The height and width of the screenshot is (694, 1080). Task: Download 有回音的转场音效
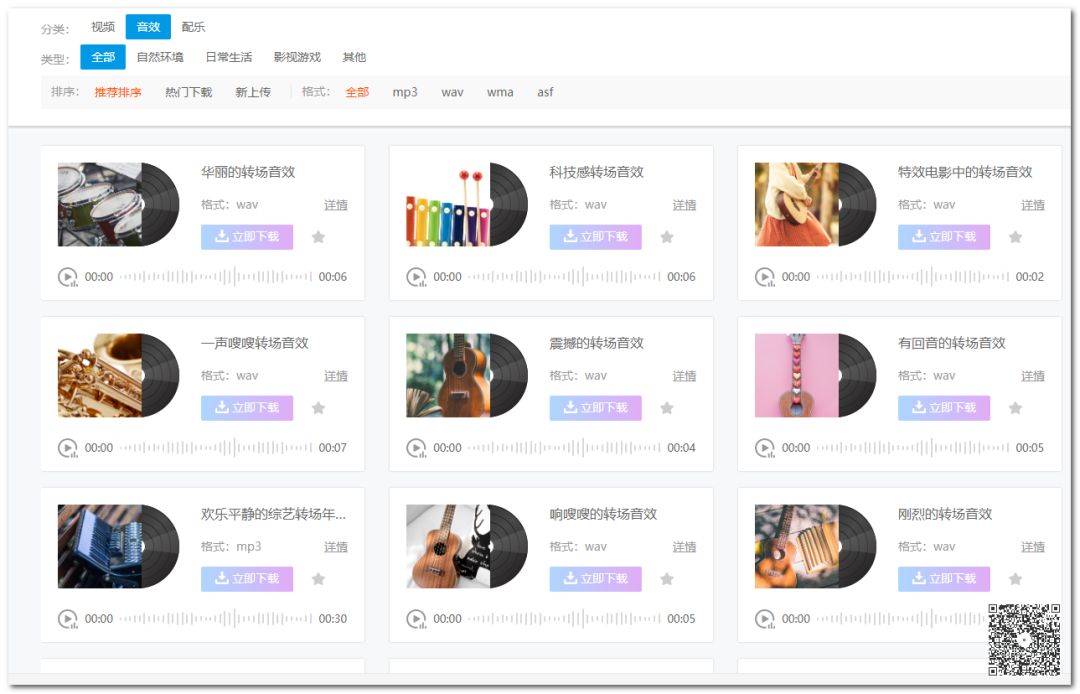(944, 408)
